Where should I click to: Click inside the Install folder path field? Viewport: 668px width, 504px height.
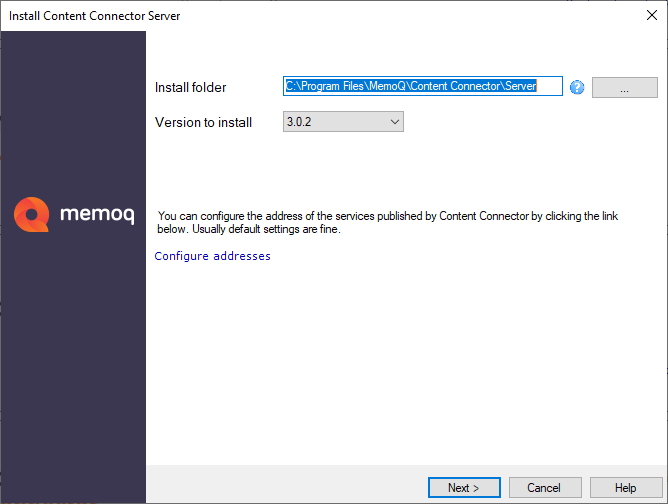pyautogui.click(x=423, y=86)
